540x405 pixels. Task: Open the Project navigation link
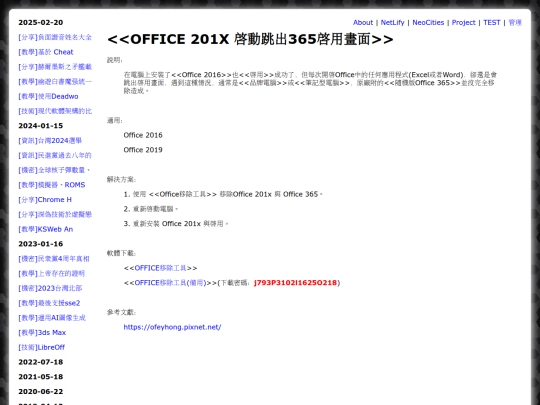463,22
